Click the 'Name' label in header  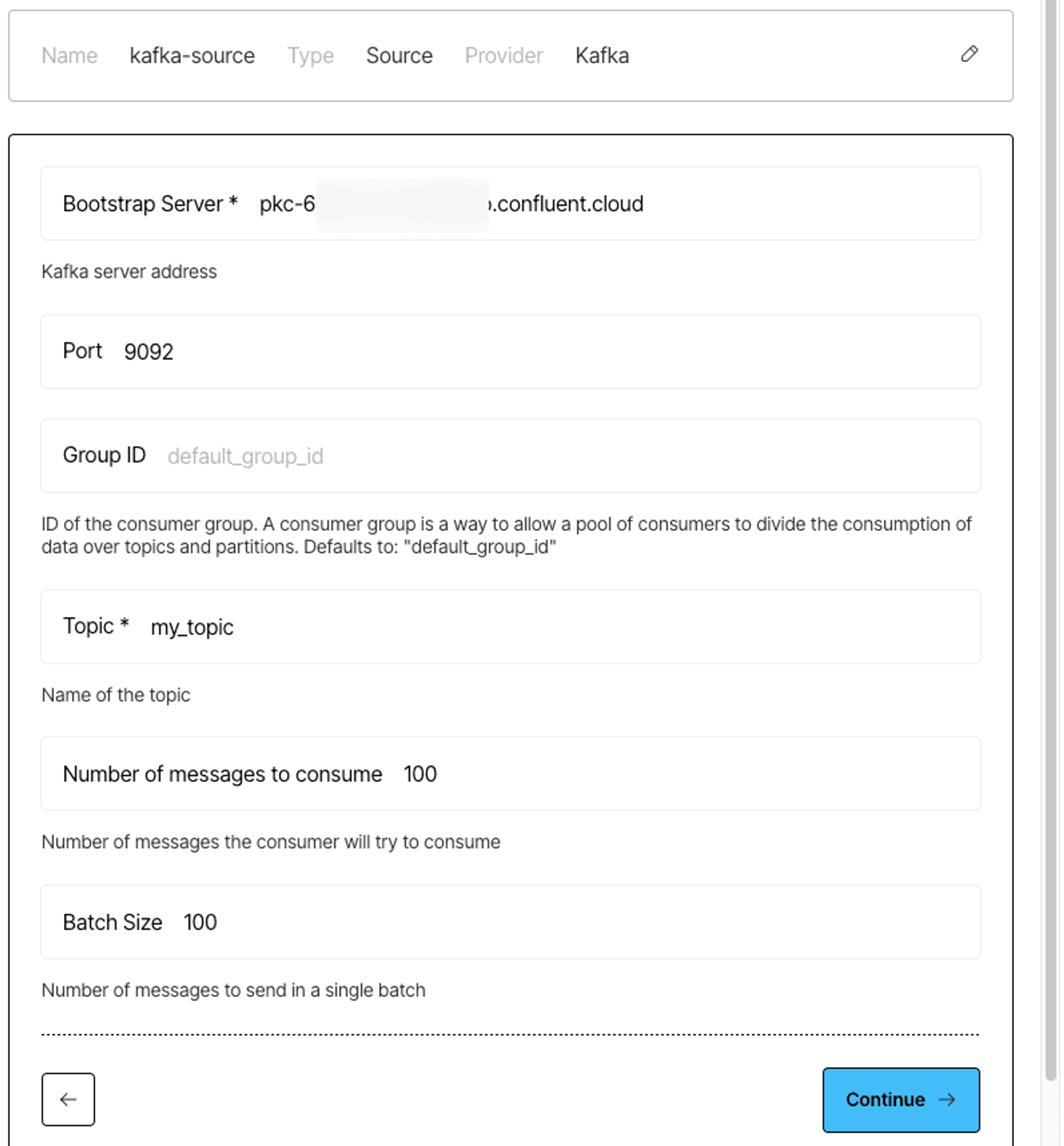(70, 56)
